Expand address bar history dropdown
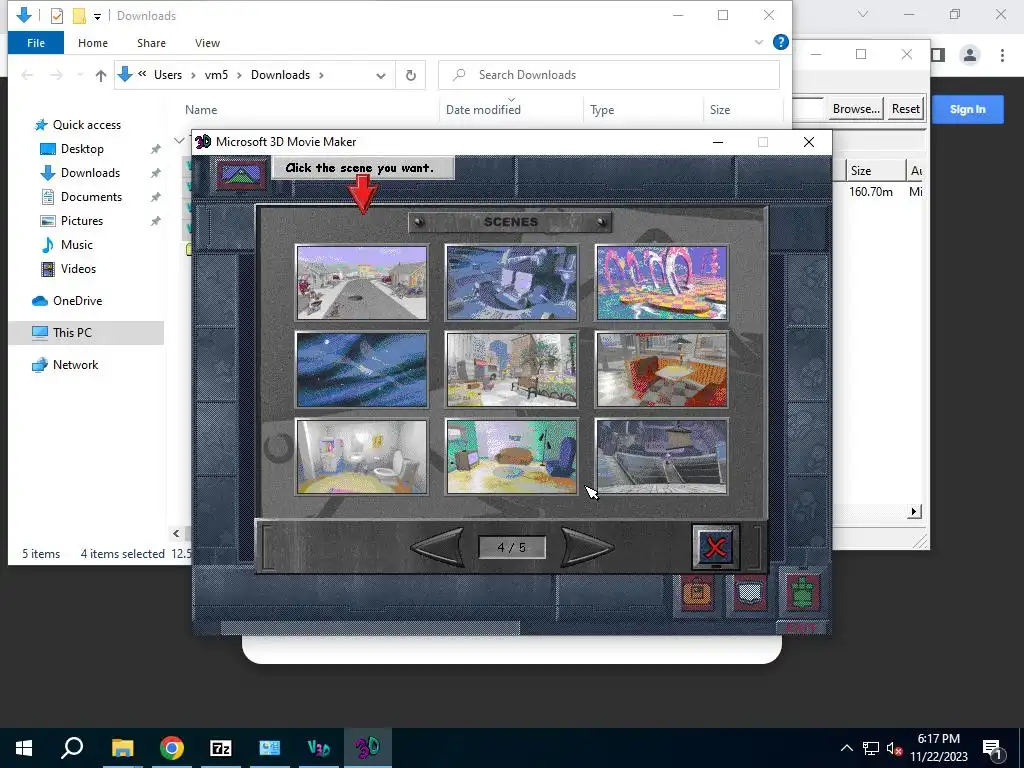Screen dimensions: 1024x768 click(x=381, y=76)
